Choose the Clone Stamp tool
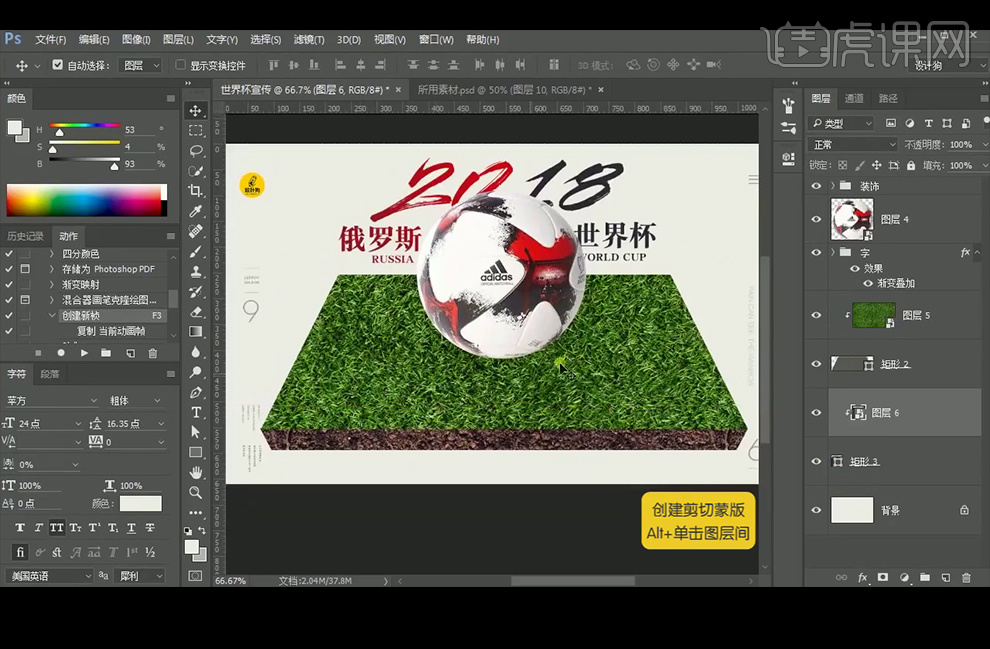This screenshot has width=990, height=649. tap(198, 272)
